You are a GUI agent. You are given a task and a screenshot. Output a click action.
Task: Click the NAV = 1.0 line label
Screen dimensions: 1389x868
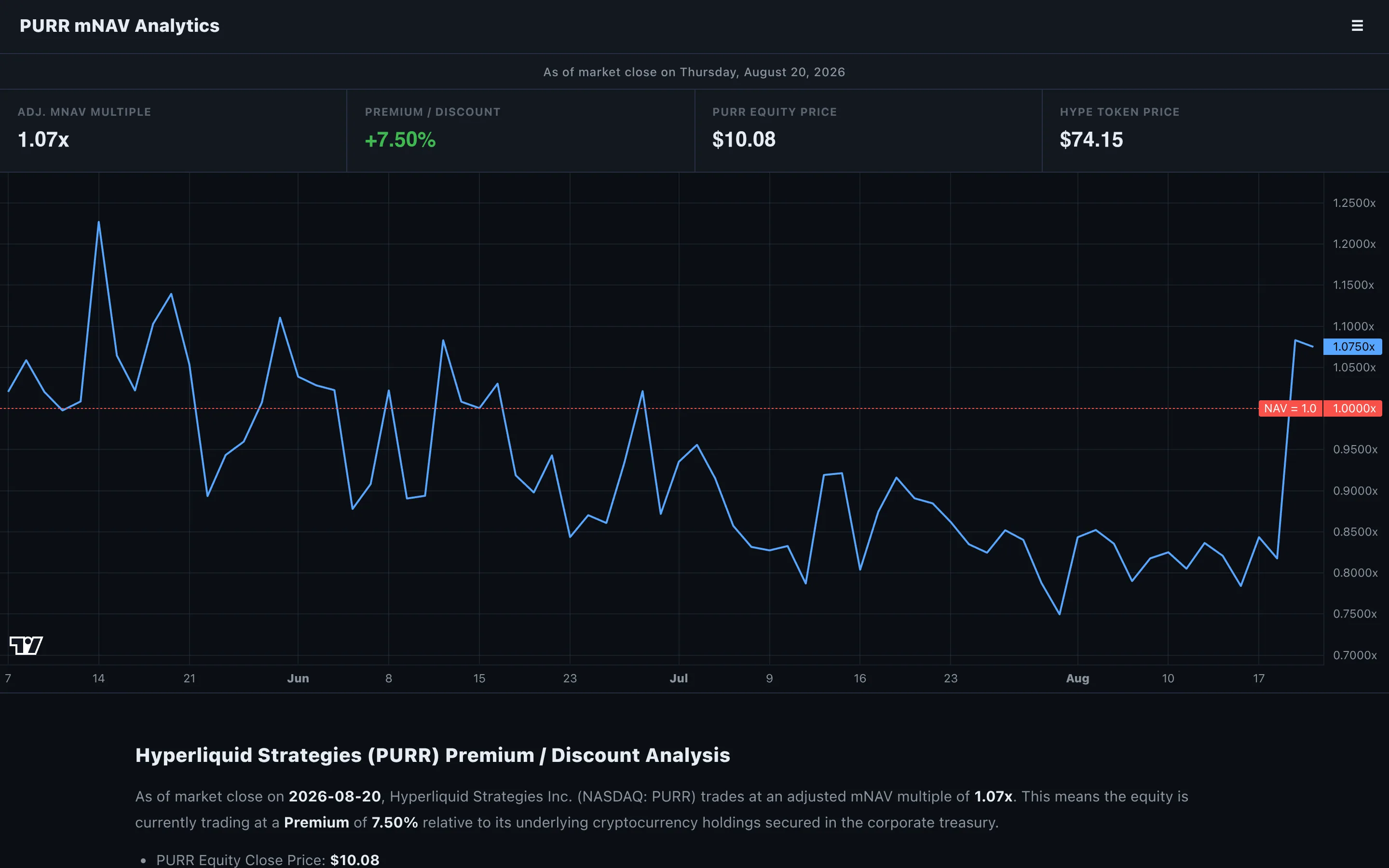tap(1290, 408)
